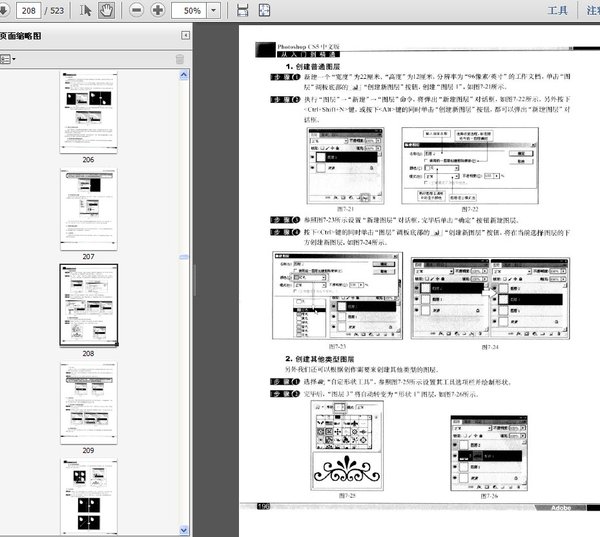
Task: Open page 206 thumbnail
Action: (88, 113)
